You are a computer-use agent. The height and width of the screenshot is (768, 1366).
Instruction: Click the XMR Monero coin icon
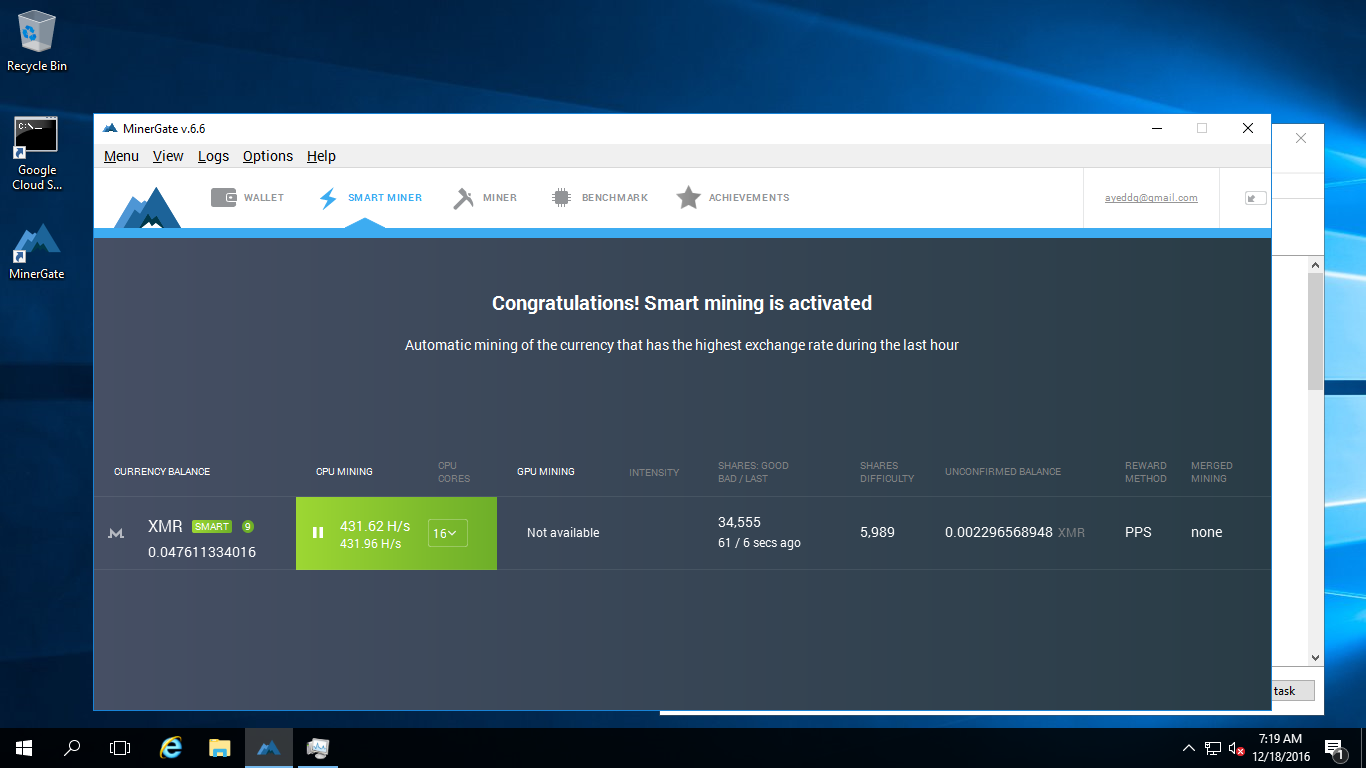click(116, 534)
